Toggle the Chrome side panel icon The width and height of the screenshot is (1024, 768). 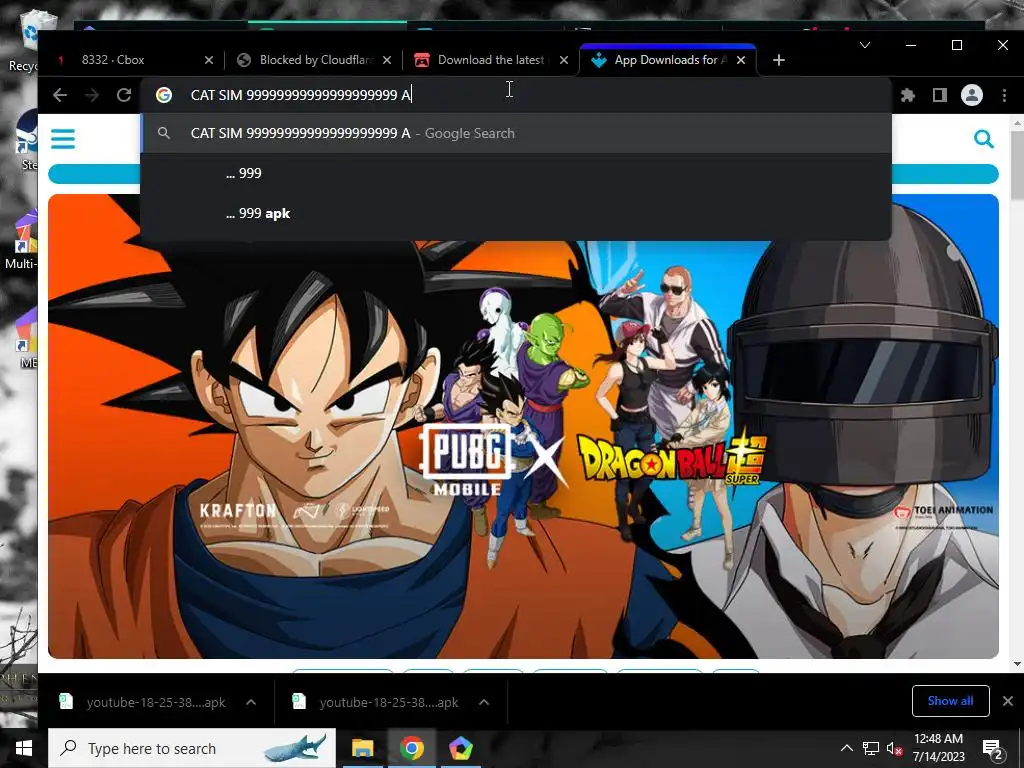940,95
